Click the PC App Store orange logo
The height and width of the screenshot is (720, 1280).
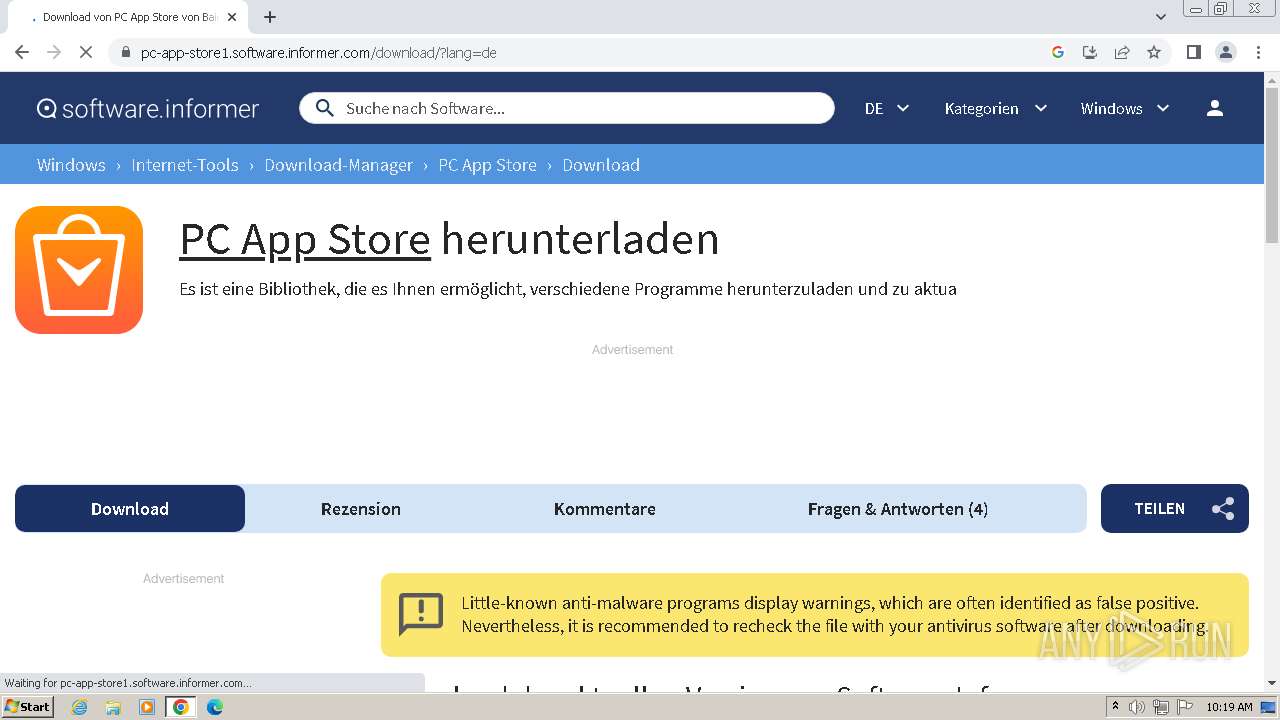[79, 270]
